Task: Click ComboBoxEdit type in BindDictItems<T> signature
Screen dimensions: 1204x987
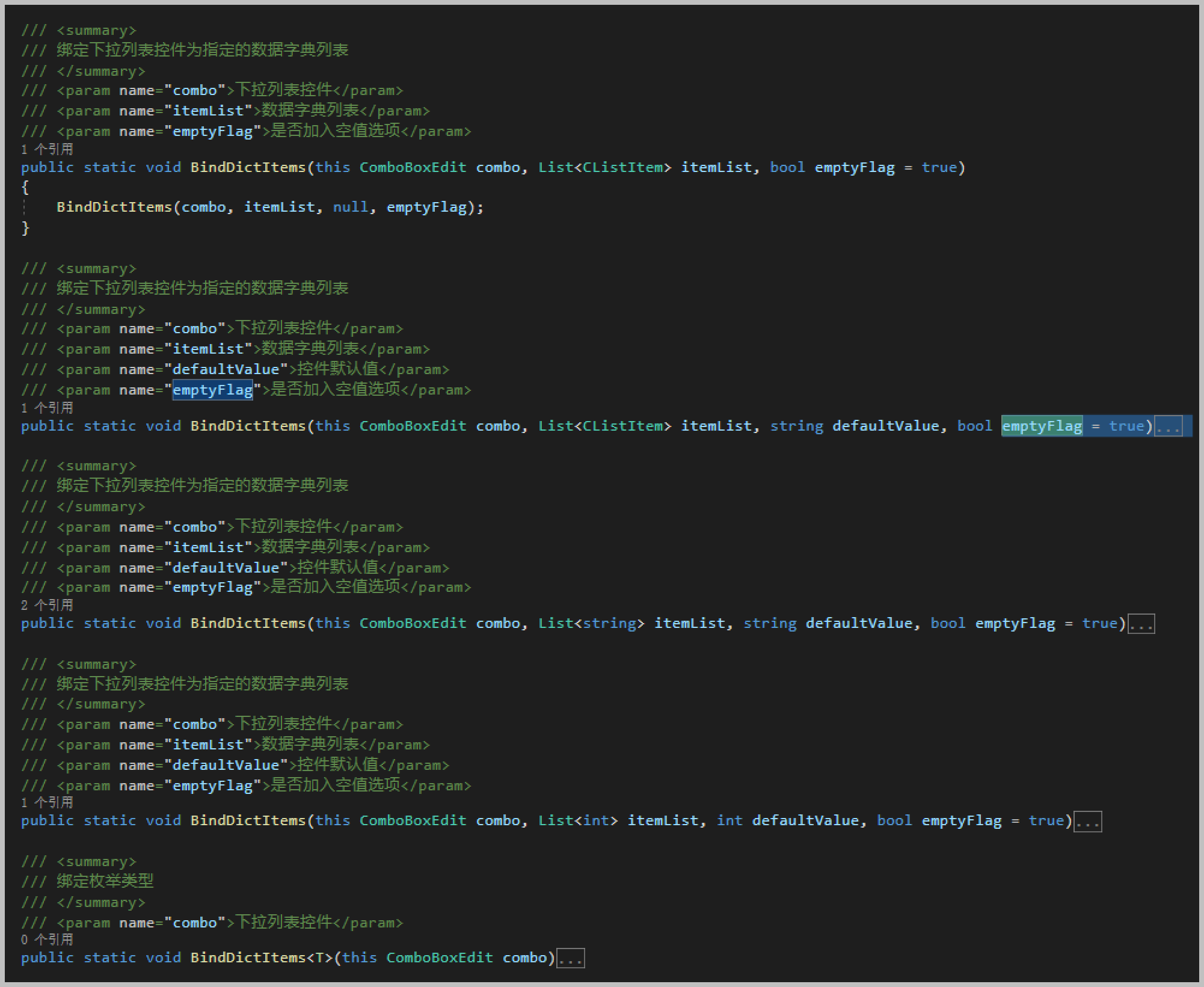Action: [x=439, y=958]
